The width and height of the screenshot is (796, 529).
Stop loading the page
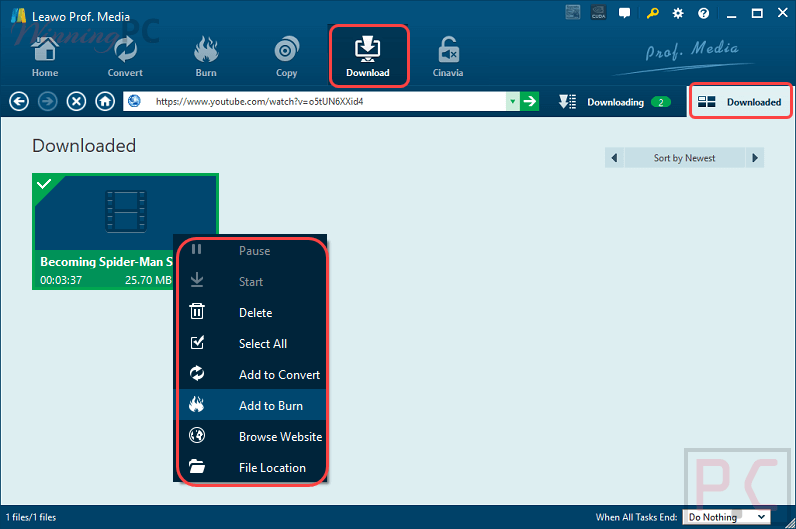pos(77,102)
